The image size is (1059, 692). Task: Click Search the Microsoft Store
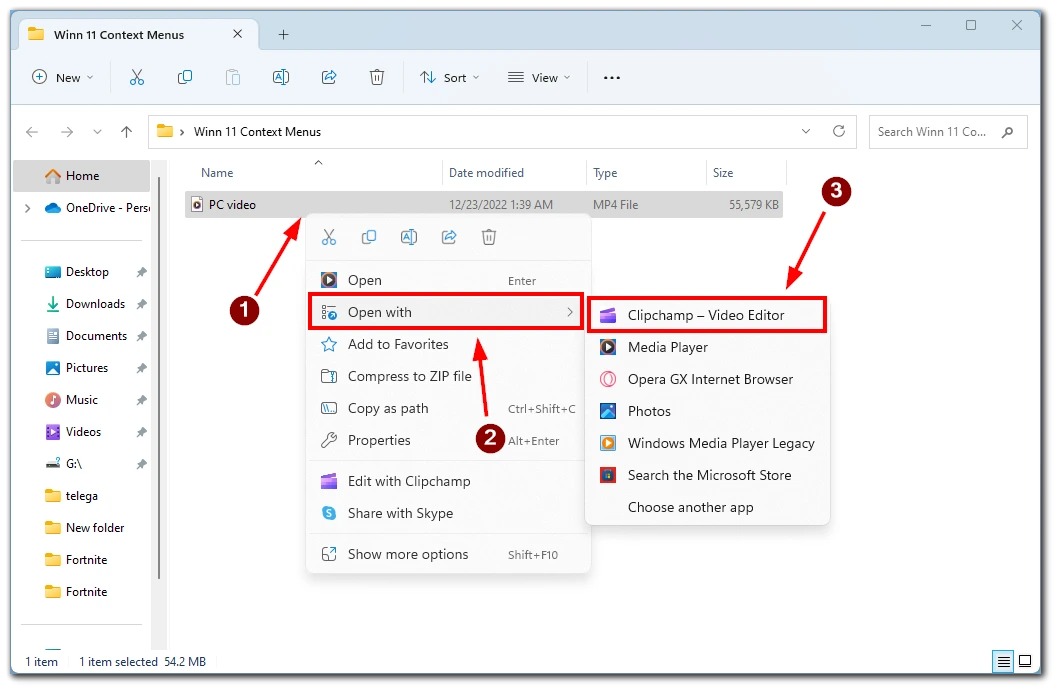(x=707, y=475)
